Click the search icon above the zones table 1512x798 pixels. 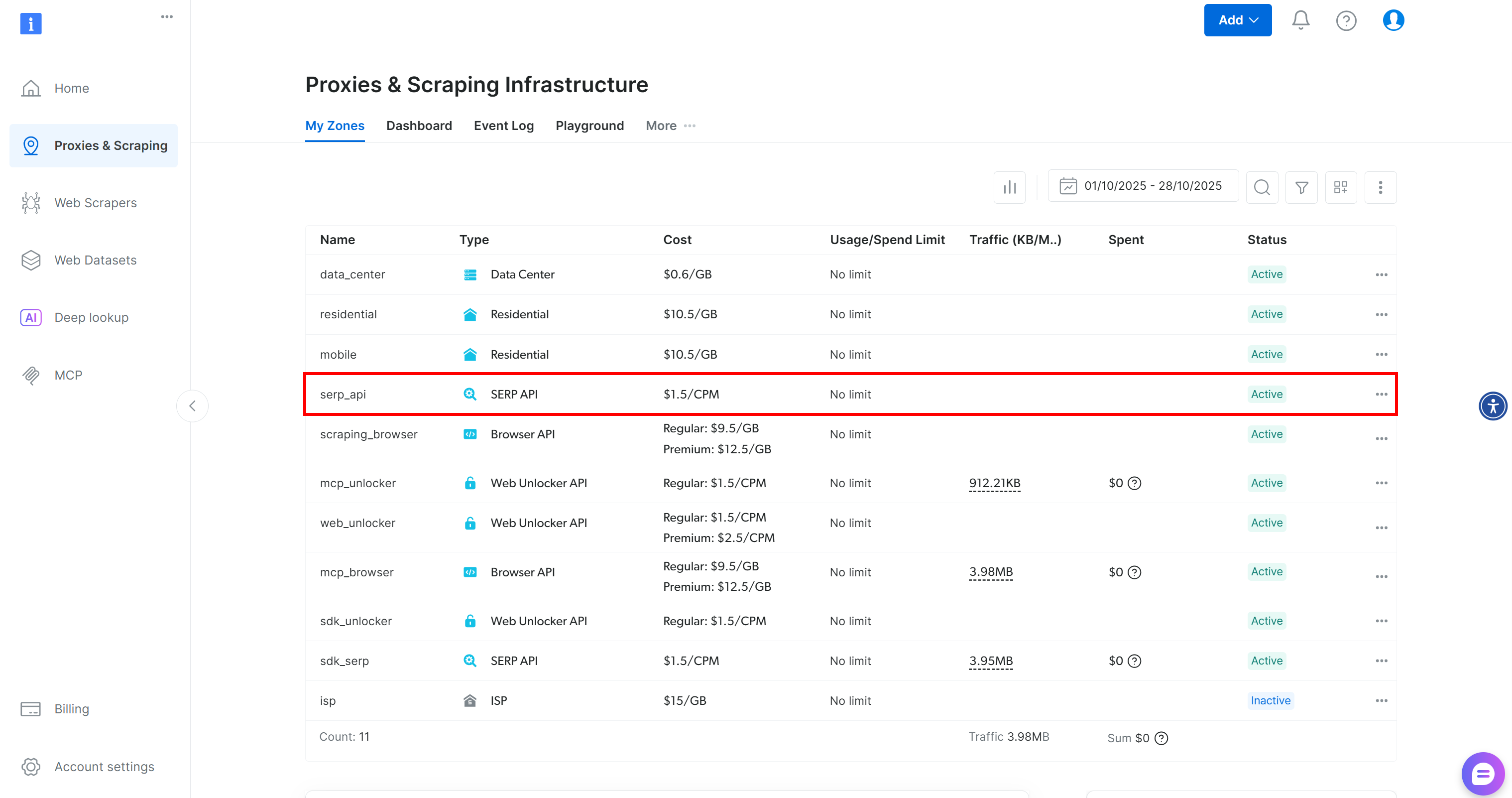tap(1262, 187)
